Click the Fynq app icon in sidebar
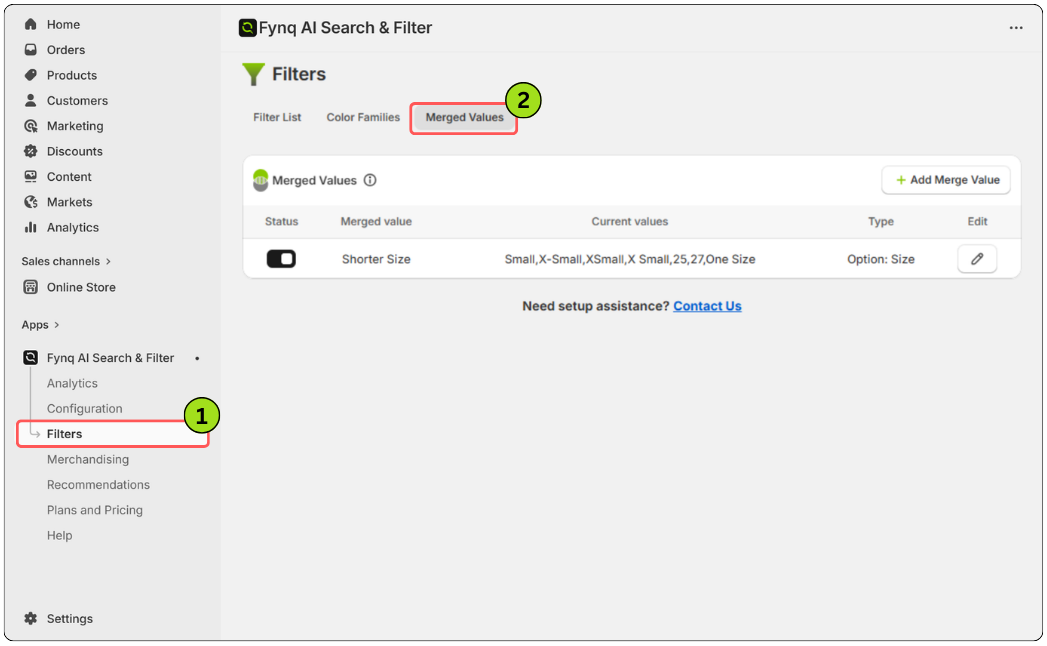 click(x=31, y=358)
